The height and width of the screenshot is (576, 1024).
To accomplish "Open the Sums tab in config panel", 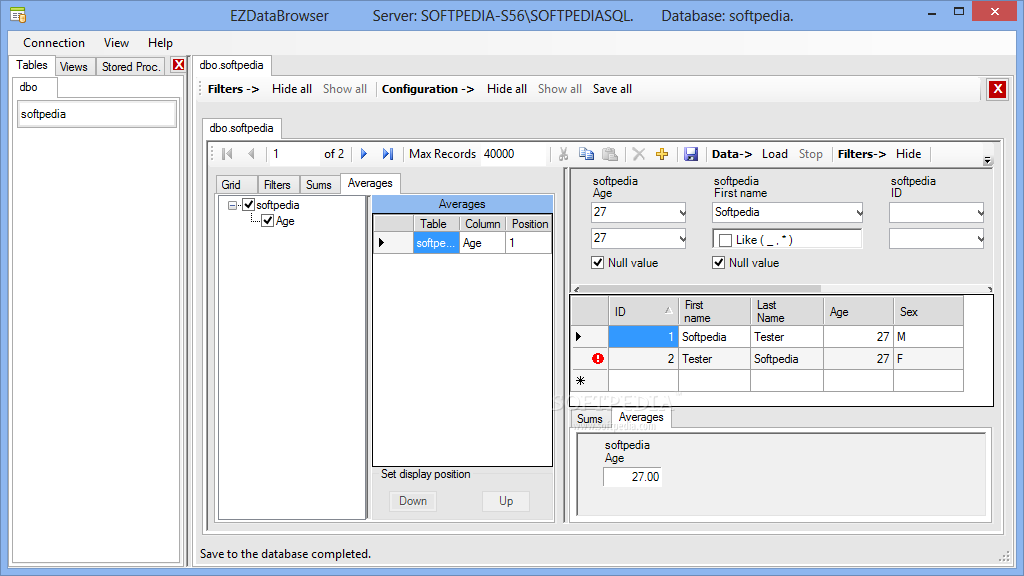I will [319, 185].
